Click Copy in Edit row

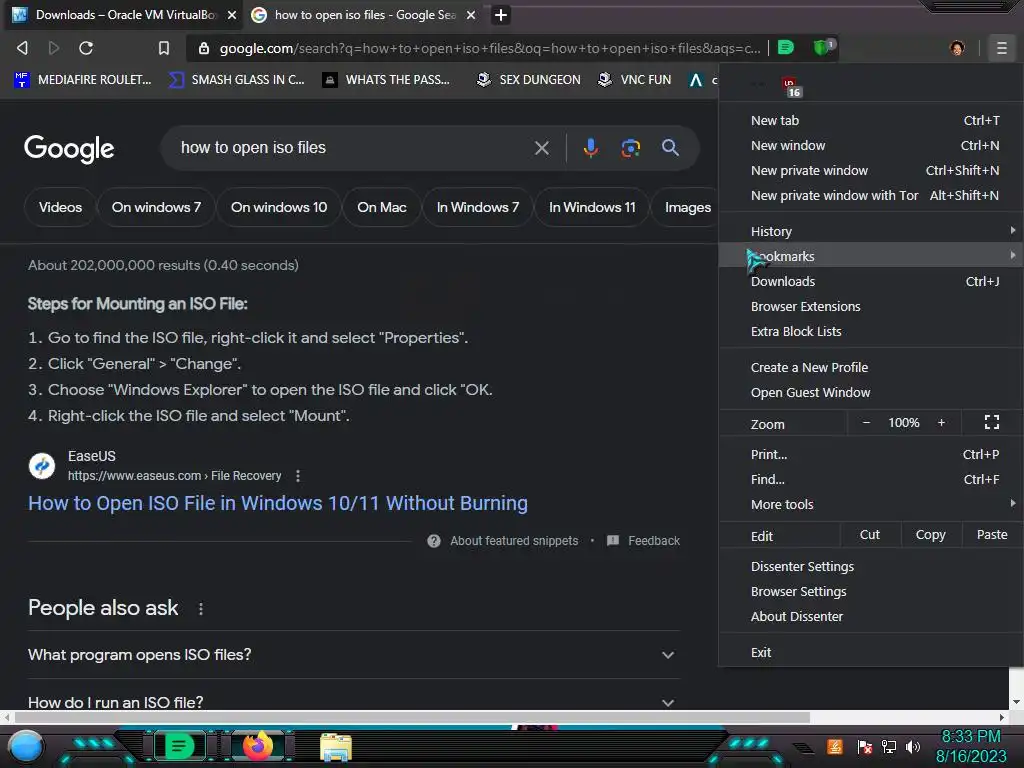[930, 535]
